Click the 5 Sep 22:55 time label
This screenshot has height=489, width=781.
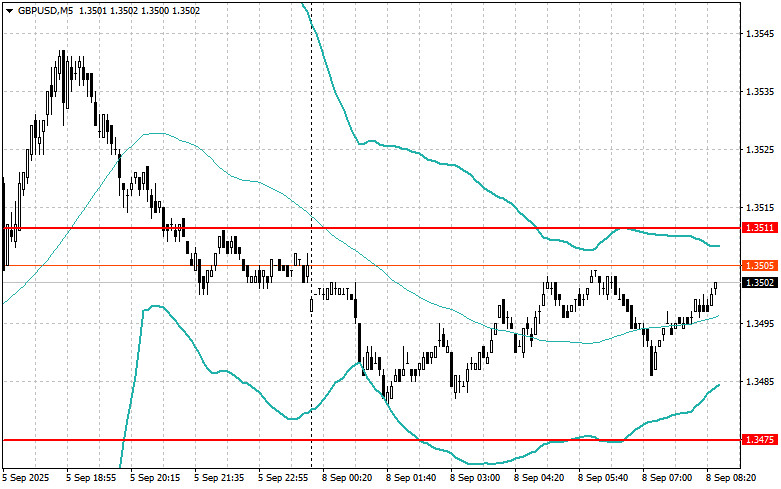tap(283, 478)
